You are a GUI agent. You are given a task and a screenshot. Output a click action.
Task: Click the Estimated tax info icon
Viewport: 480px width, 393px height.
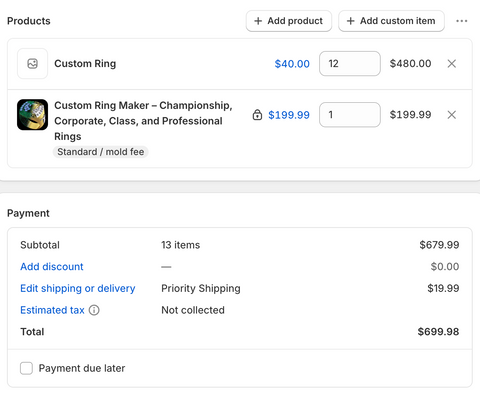(x=94, y=310)
